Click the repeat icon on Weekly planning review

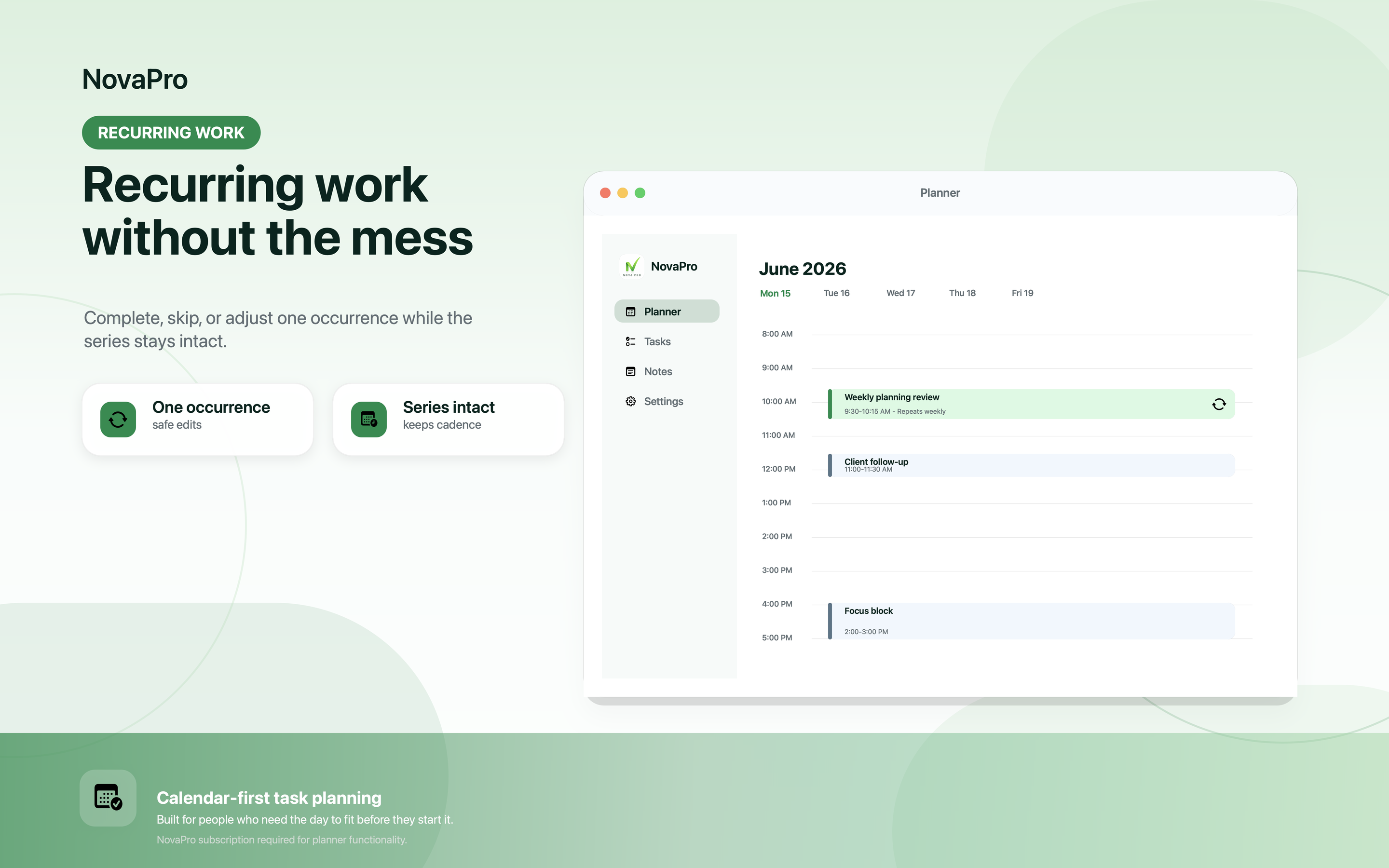click(x=1219, y=404)
